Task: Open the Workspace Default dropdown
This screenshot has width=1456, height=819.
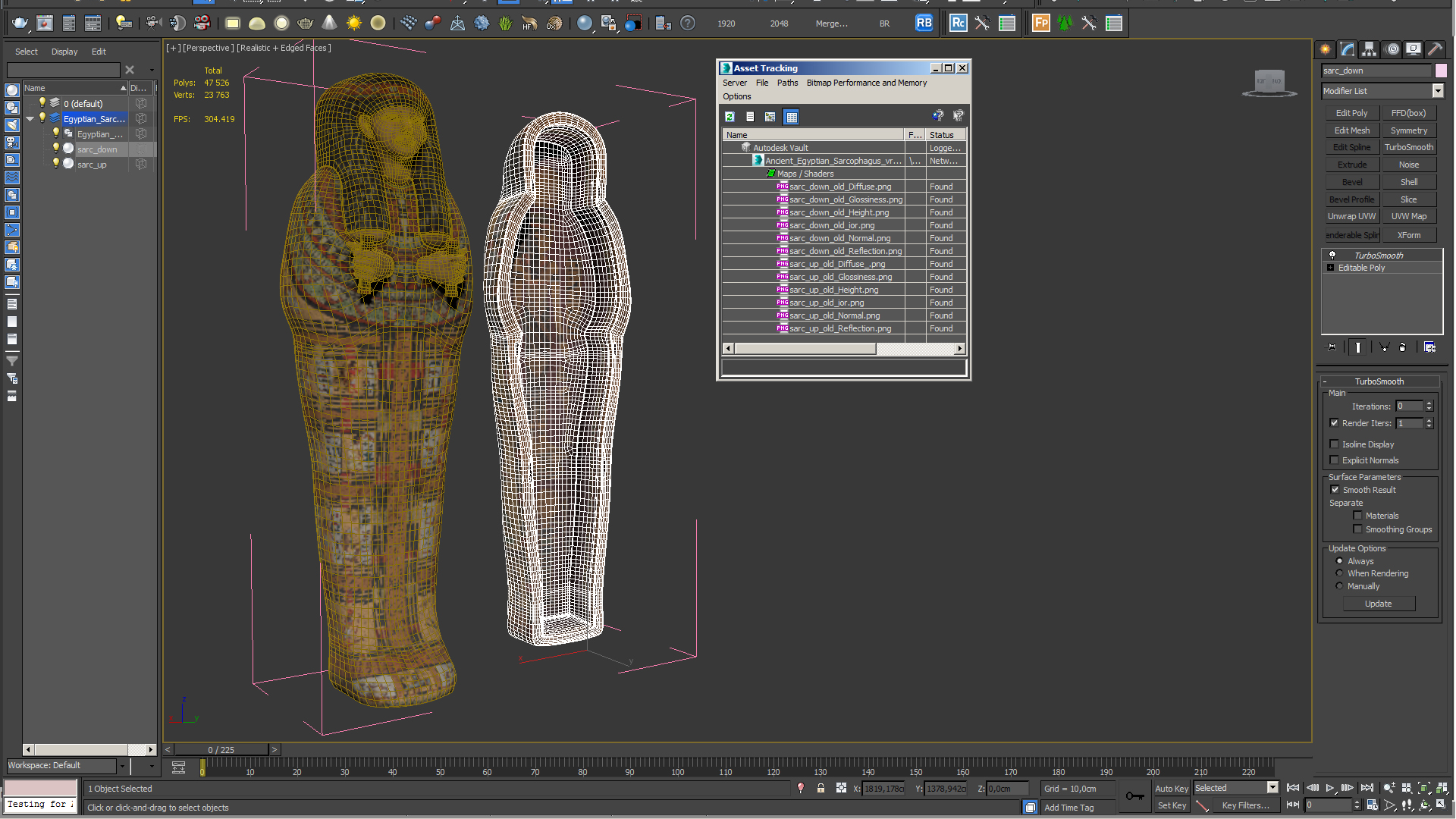Action: click(x=122, y=766)
